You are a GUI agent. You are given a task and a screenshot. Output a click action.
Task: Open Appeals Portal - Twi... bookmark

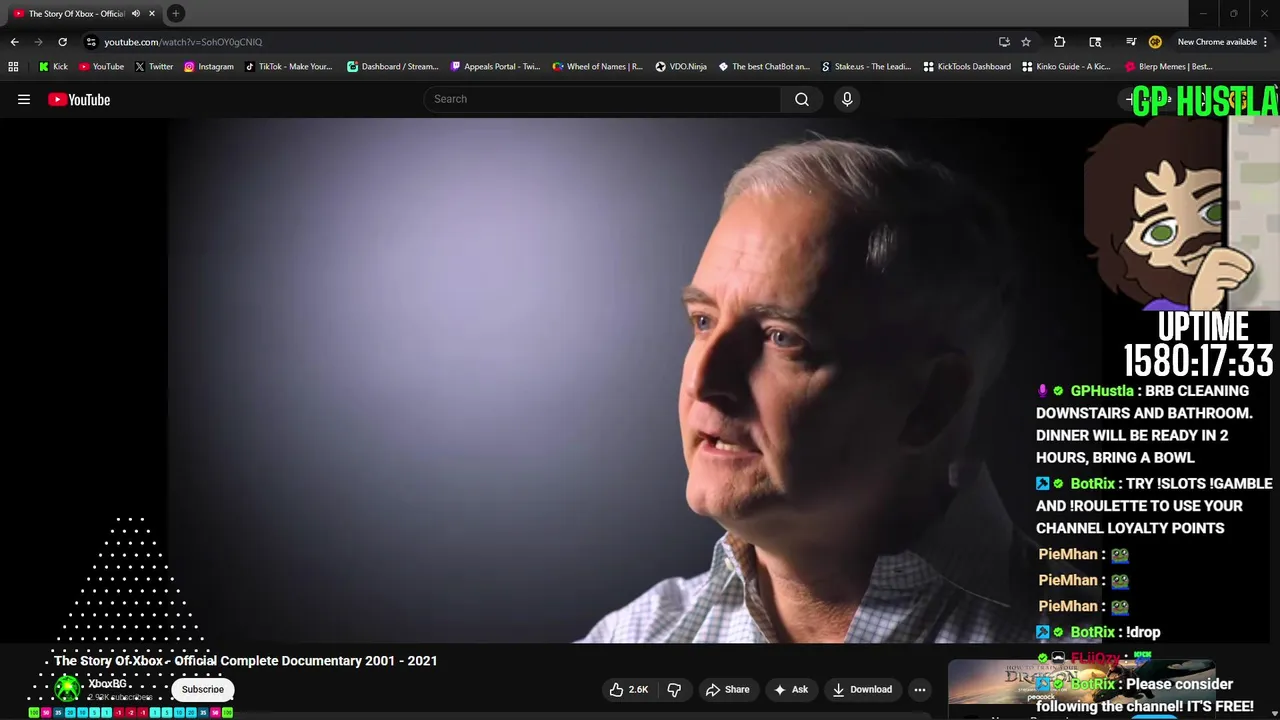click(x=495, y=67)
